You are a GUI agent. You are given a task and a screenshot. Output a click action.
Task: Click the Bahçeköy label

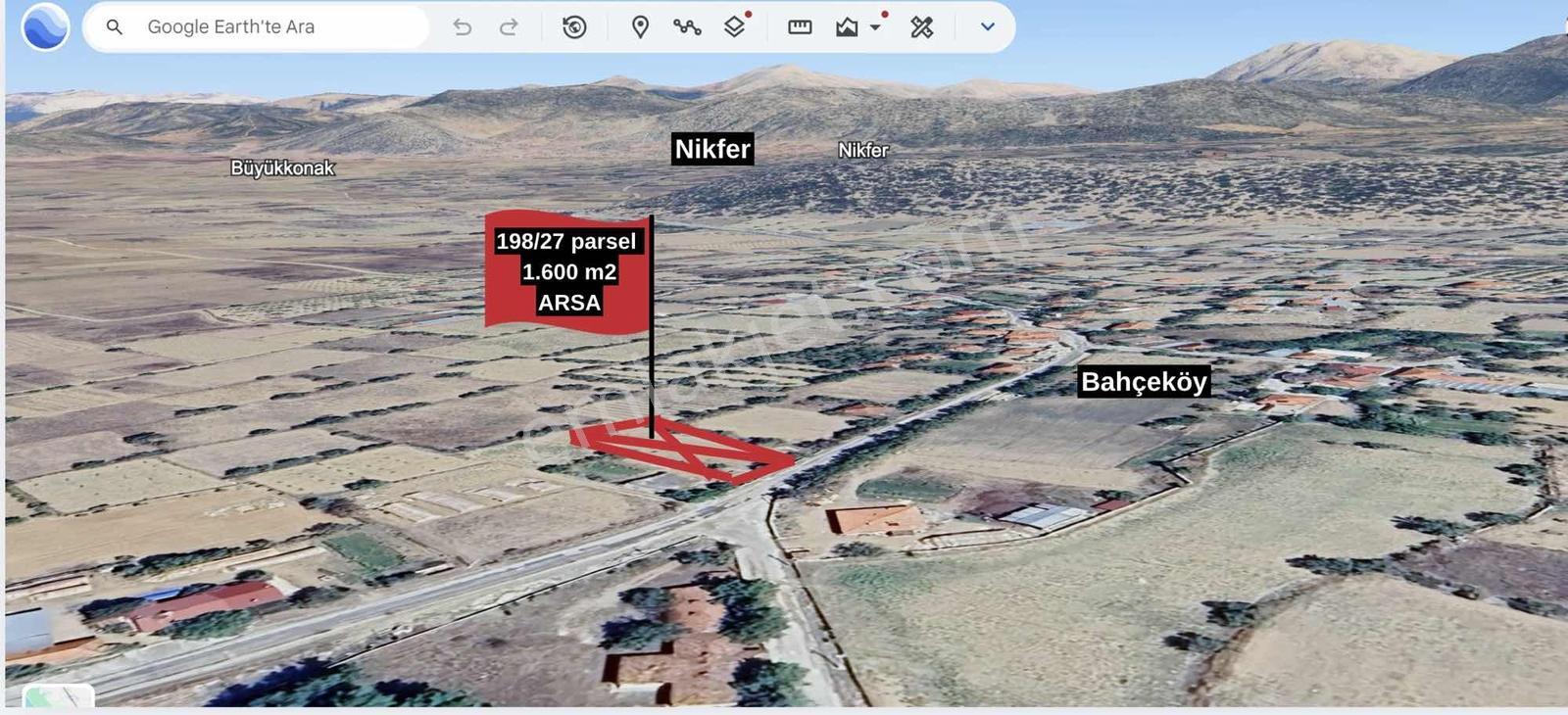[x=1144, y=382]
